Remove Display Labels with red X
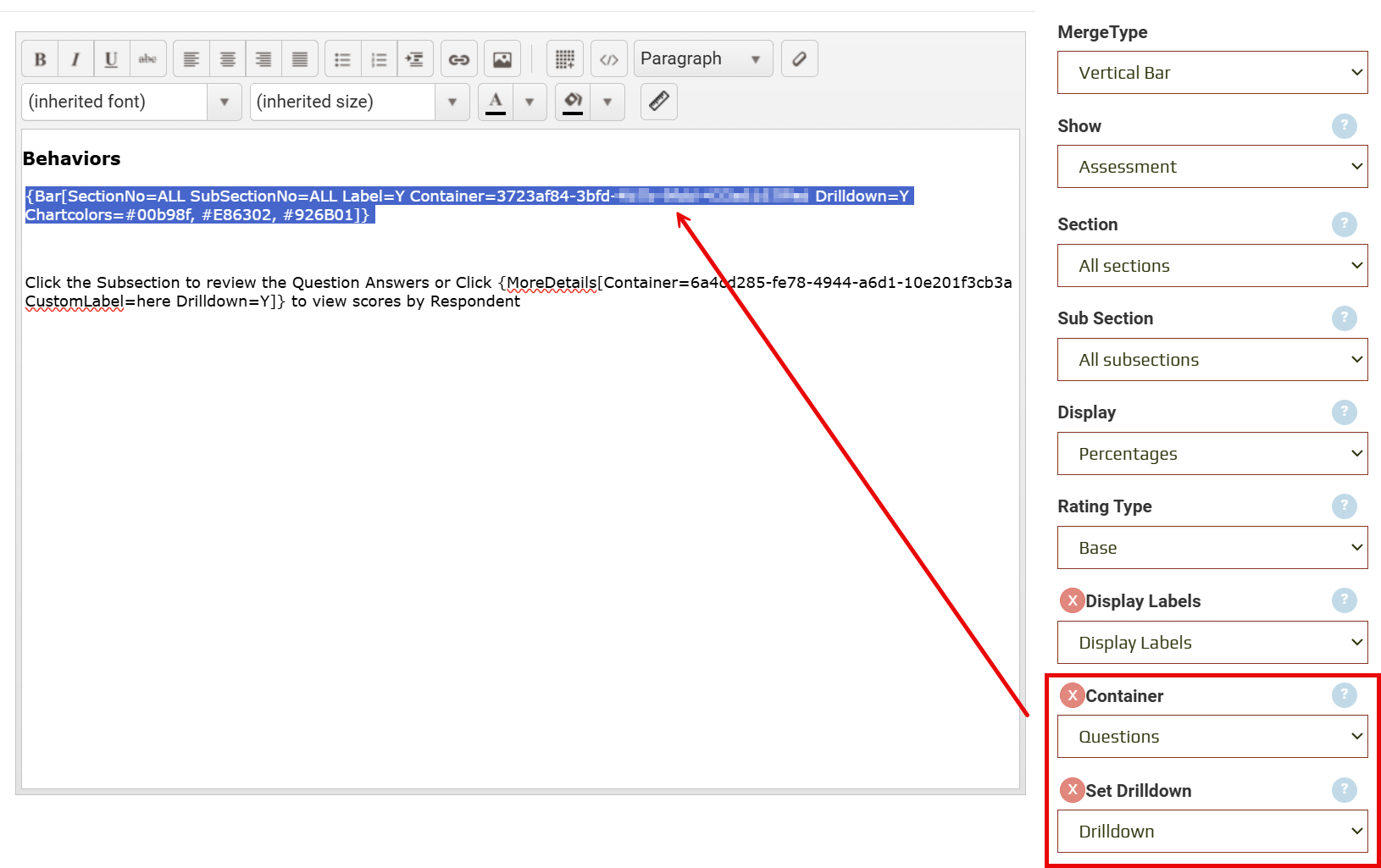This screenshot has width=1381, height=868. 1072,600
